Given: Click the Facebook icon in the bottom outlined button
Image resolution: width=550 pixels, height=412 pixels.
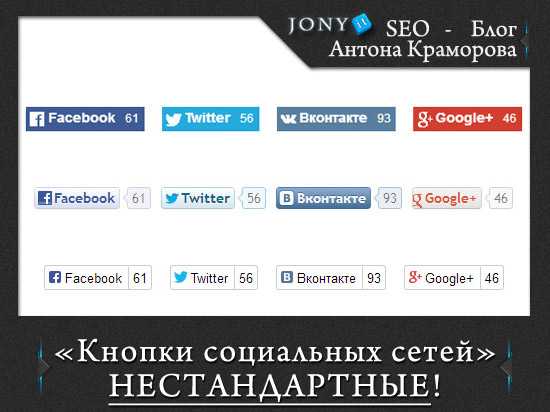Looking at the screenshot, I should click(x=55, y=277).
